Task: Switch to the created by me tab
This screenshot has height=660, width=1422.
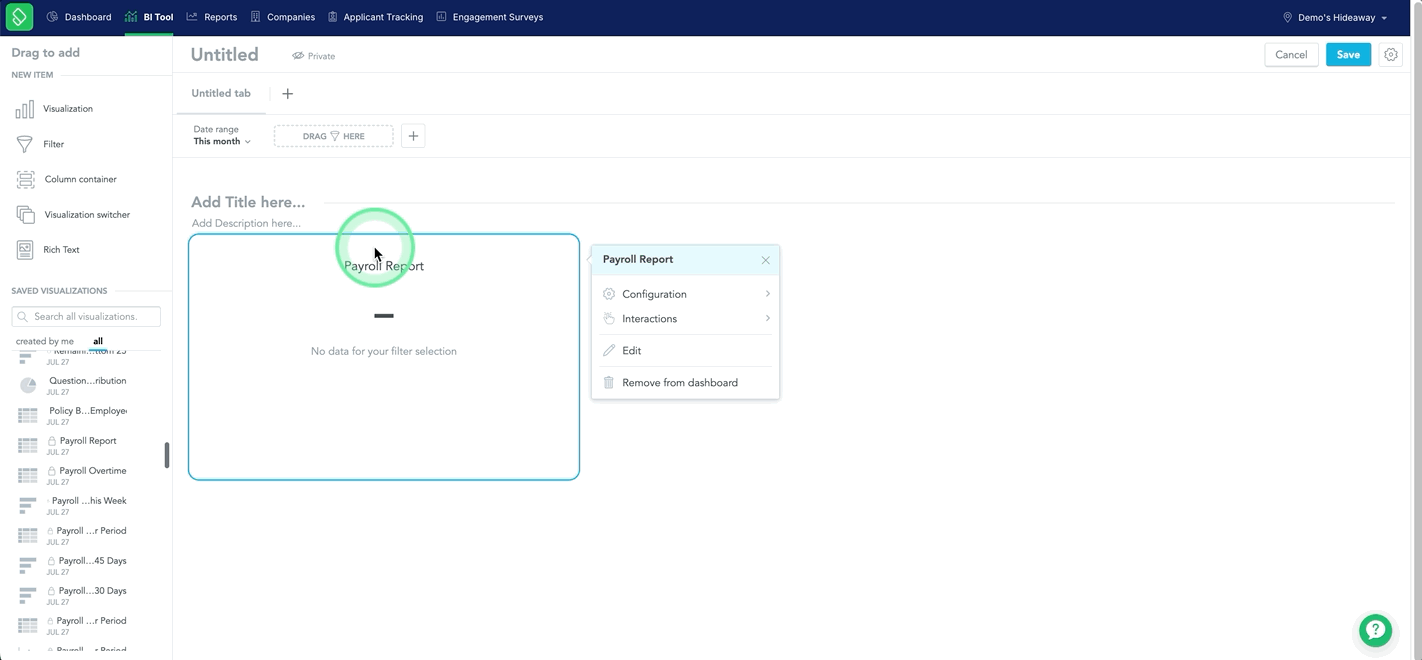Action: click(45, 341)
